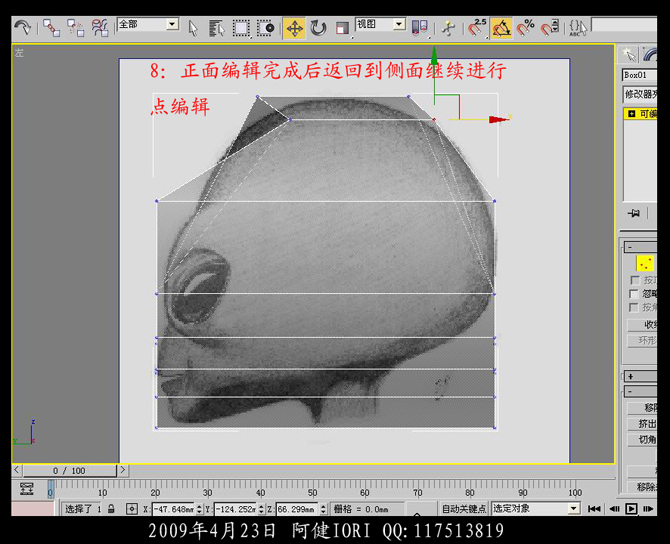Toggle the Spinner Snap icon
The width and height of the screenshot is (670, 544).
(x=550, y=28)
